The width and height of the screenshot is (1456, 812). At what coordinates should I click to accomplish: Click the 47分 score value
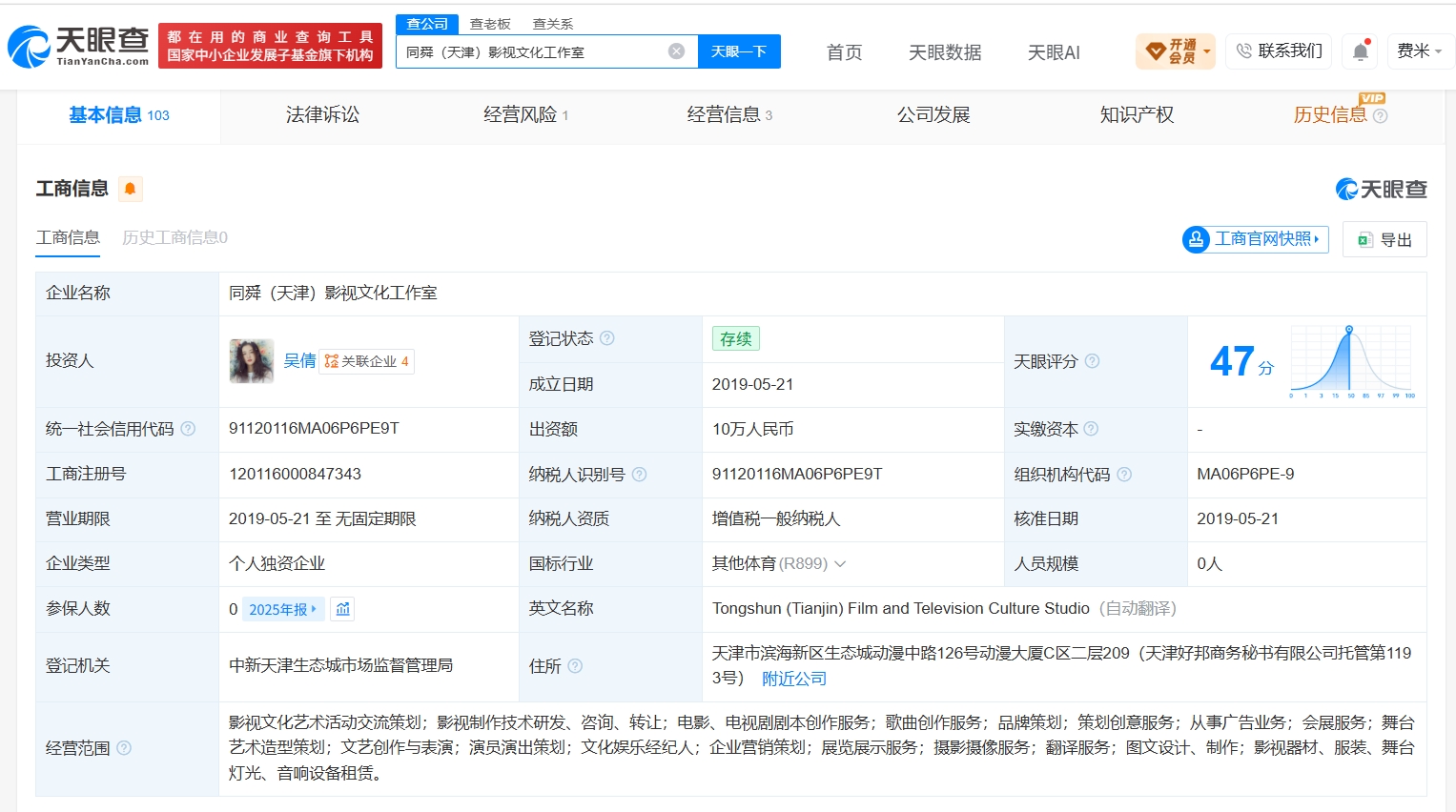click(1241, 362)
